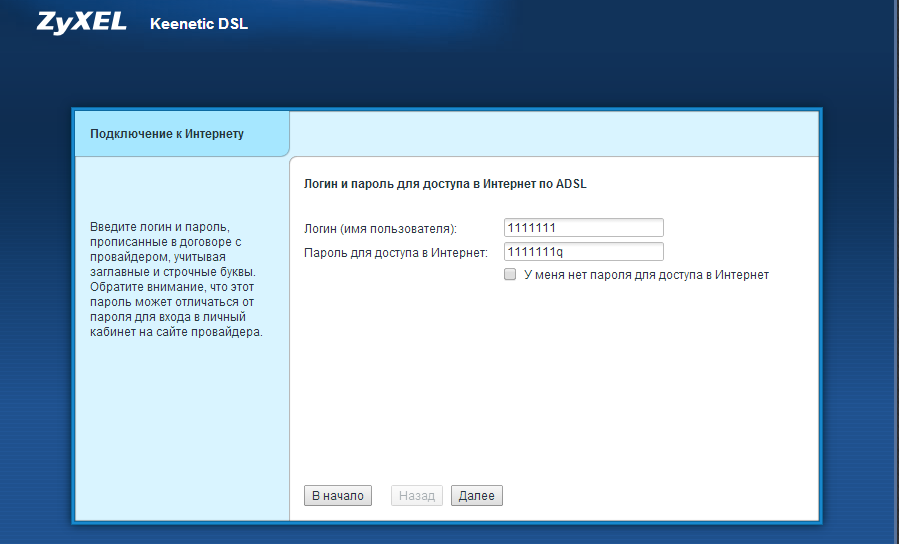
Task: Click the Логин (имя пользователя) input field
Action: [x=584, y=228]
